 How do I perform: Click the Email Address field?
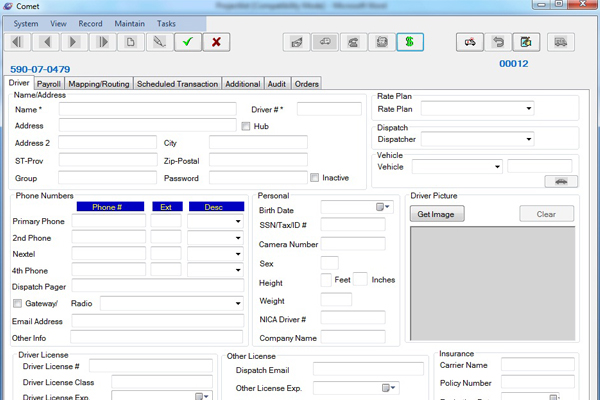[x=158, y=321]
